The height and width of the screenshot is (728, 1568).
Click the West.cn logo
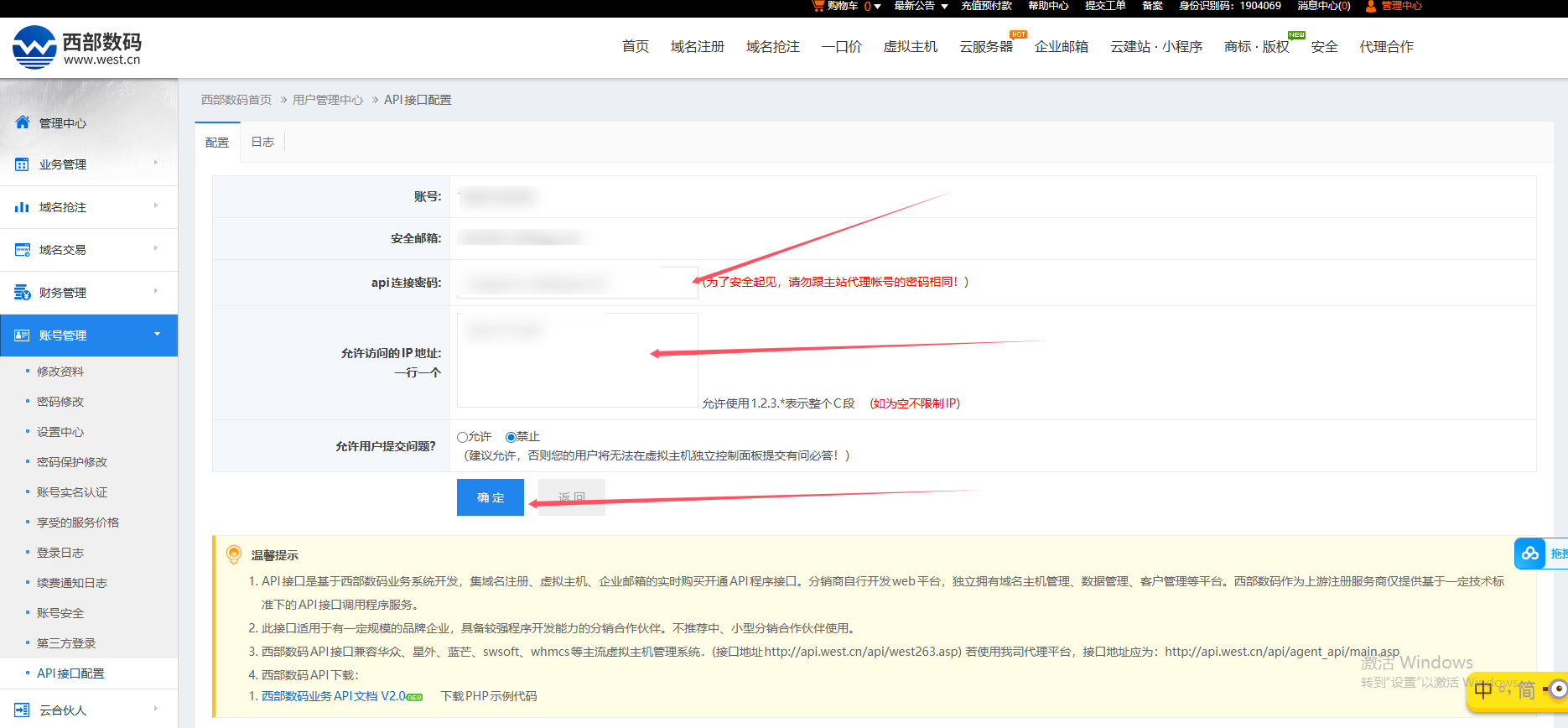77,47
